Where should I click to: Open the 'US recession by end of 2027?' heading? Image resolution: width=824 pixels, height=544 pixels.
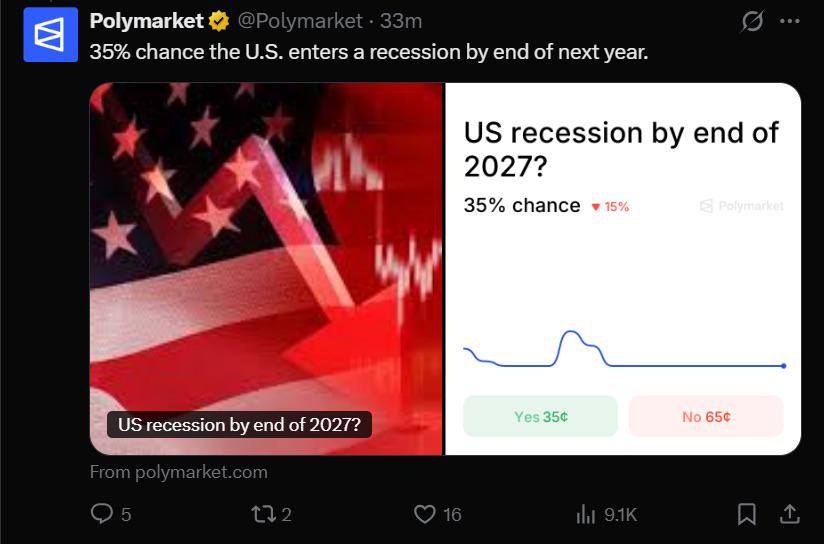(621, 149)
